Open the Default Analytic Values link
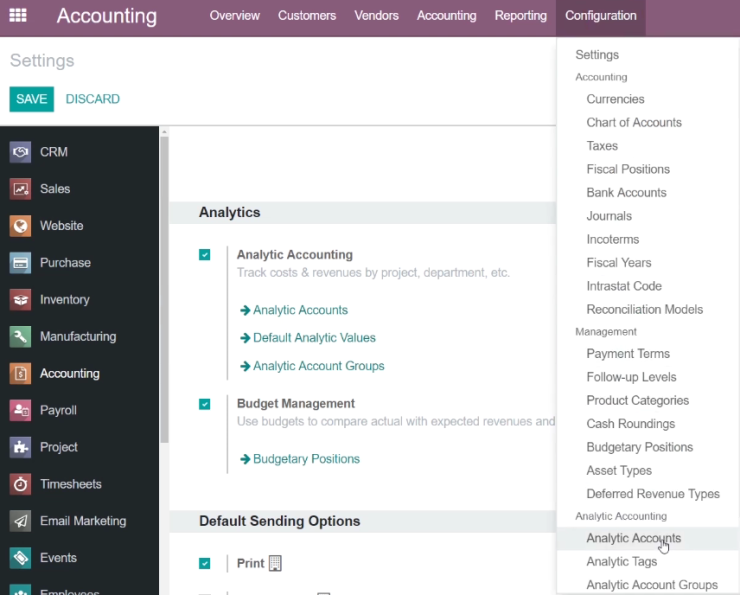740x595 pixels. coord(314,338)
